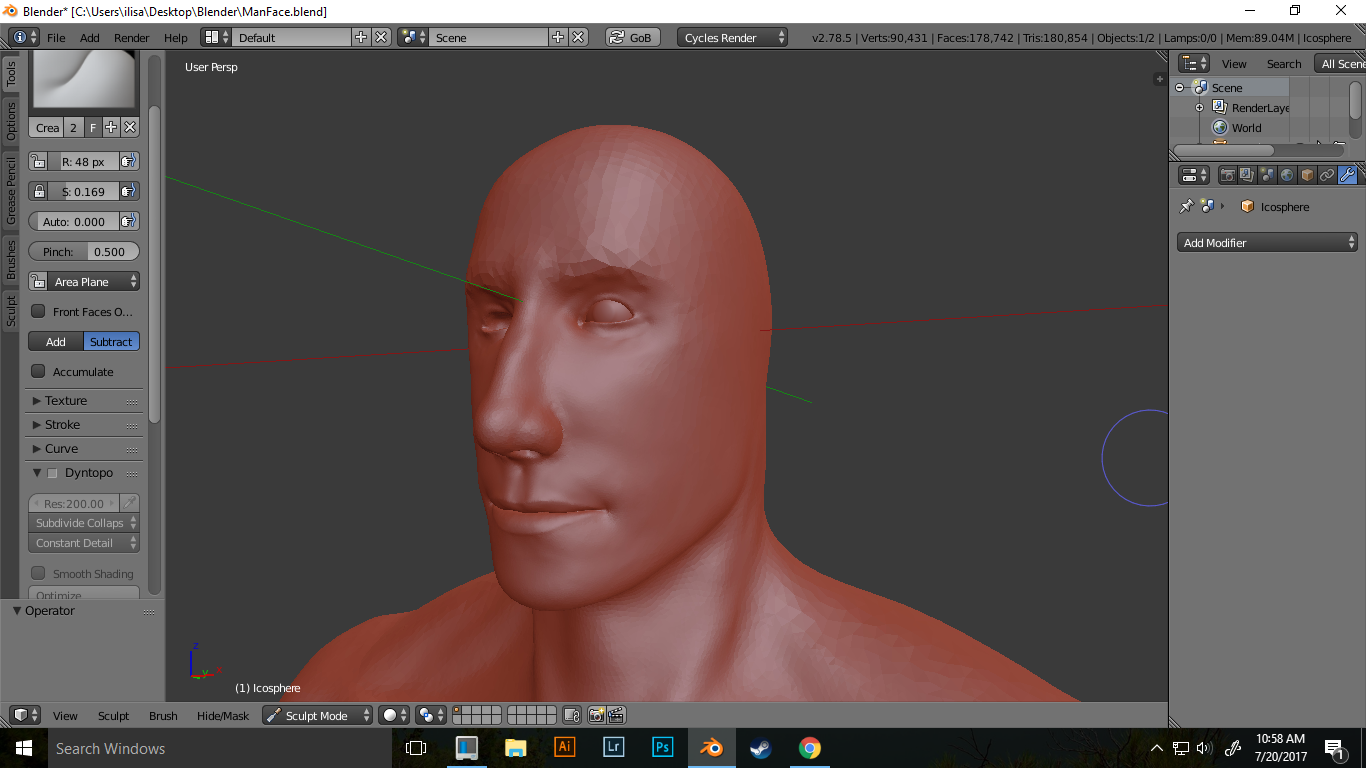Select the Add direction button
This screenshot has width=1366, height=768.
pyautogui.click(x=56, y=341)
